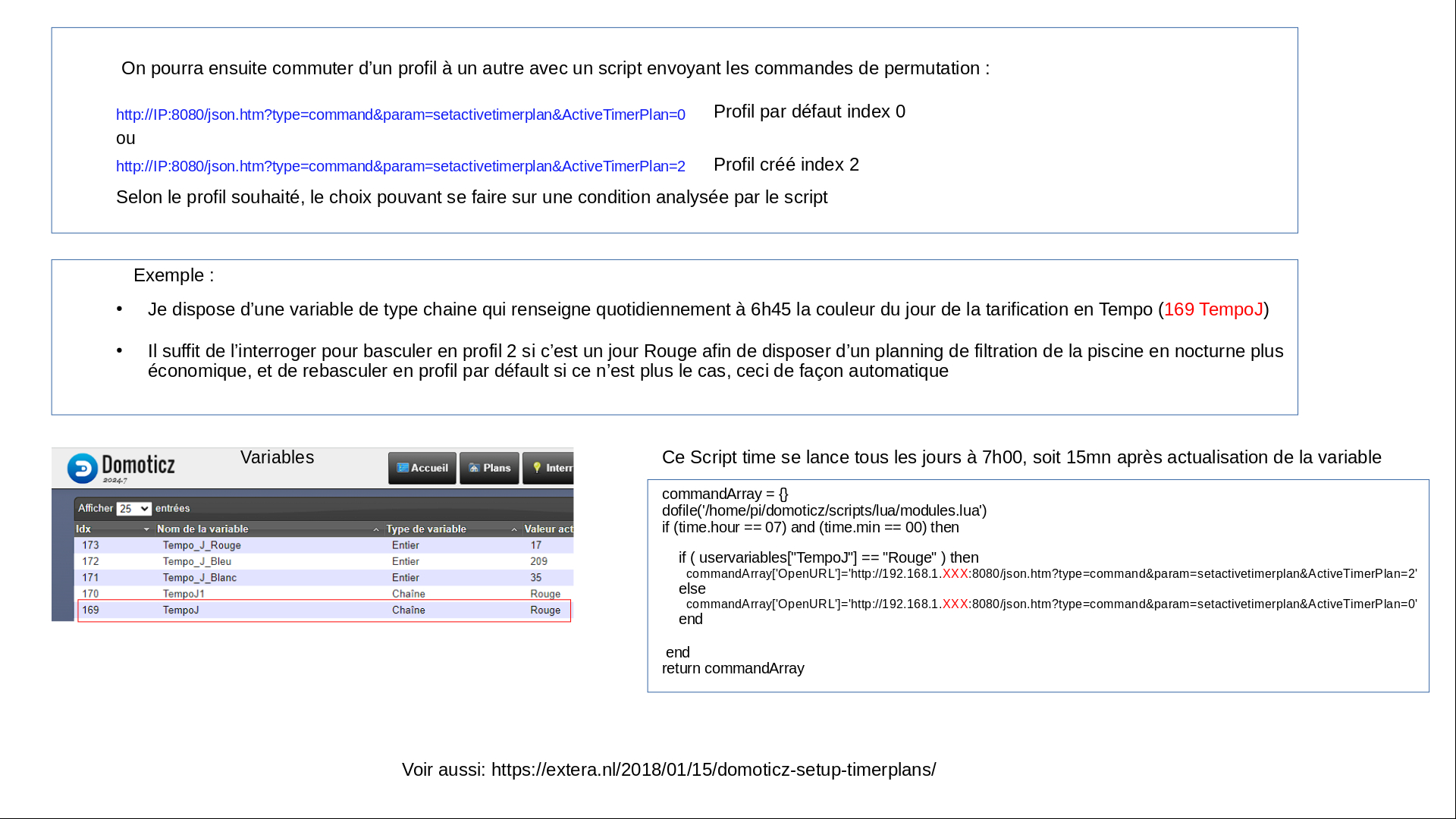This screenshot has height=819, width=1456.
Task: Click the Variables screenshot title text
Action: point(277,457)
